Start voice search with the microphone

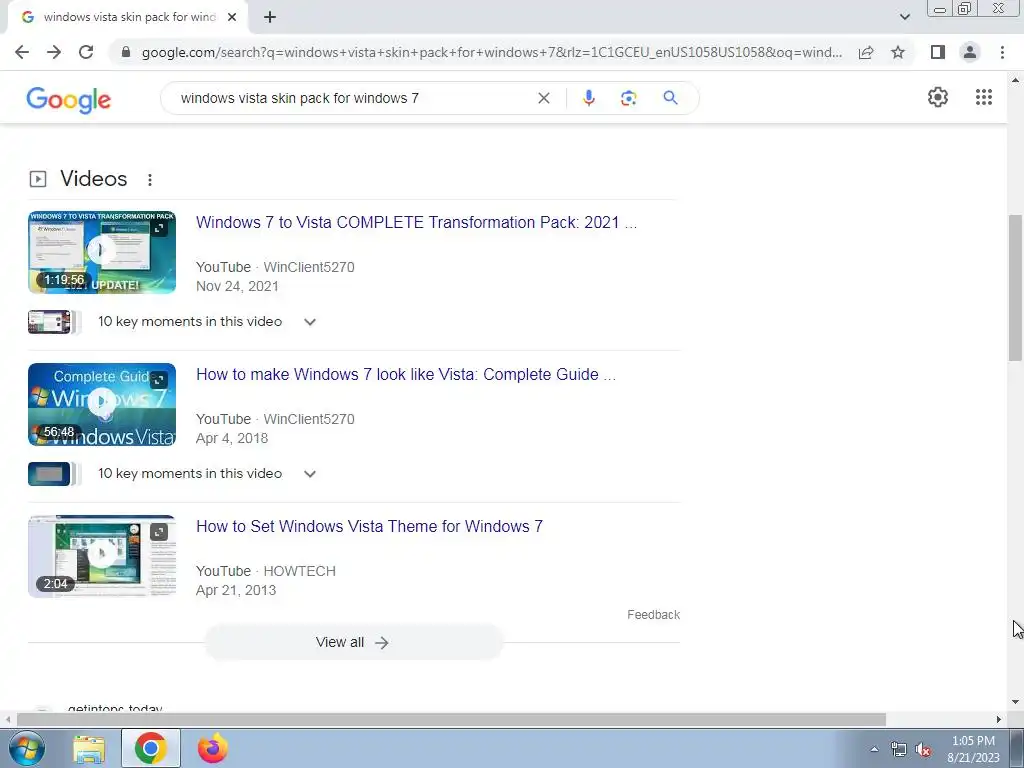click(588, 98)
